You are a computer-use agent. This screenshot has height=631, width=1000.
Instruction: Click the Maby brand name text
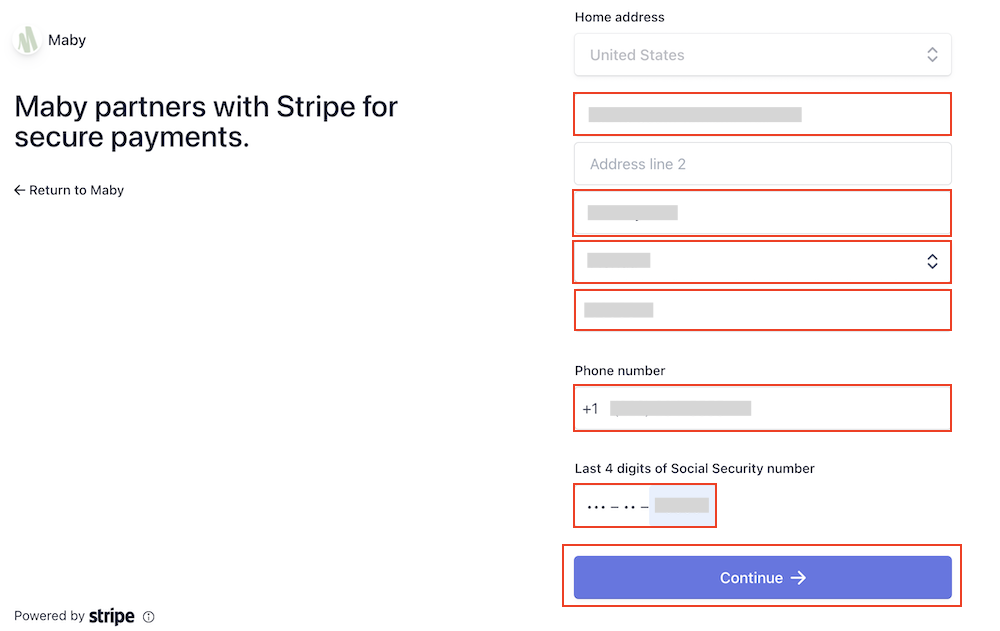click(67, 40)
